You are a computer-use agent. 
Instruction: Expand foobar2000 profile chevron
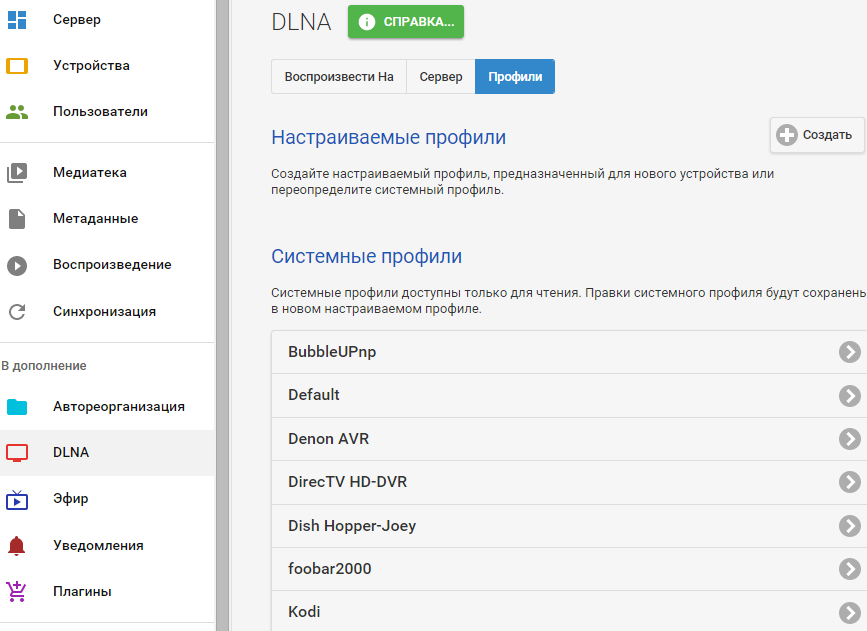point(850,569)
